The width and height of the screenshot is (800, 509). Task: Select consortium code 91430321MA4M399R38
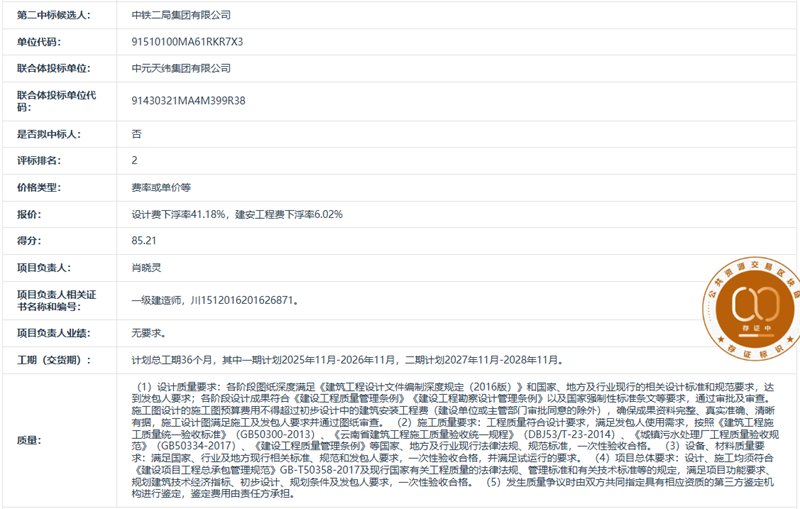(x=188, y=101)
